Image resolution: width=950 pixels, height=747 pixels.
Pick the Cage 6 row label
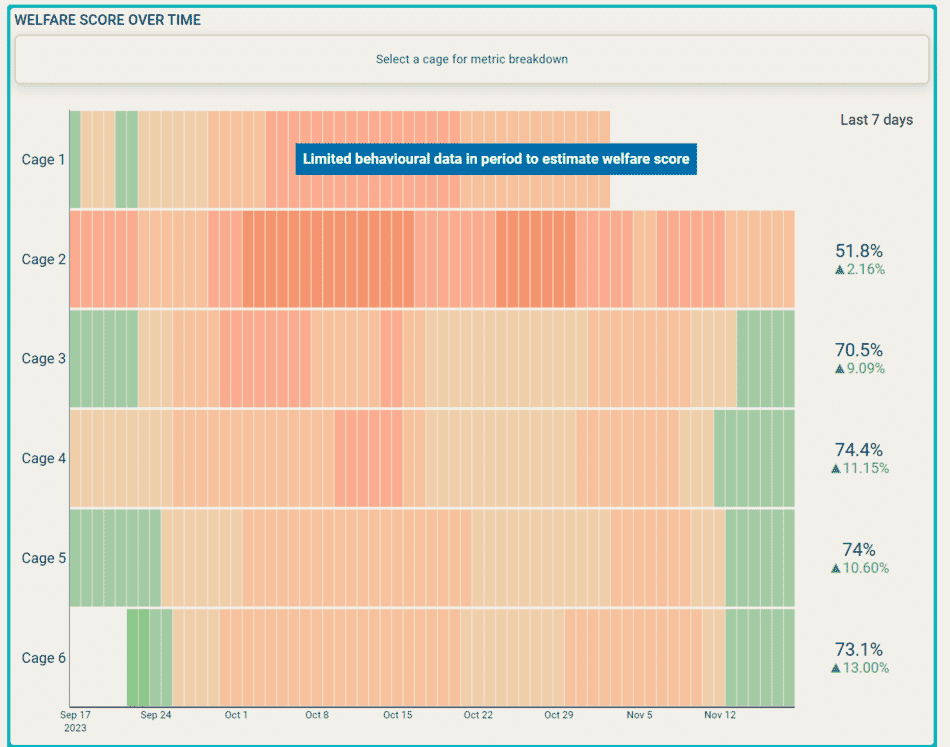(44, 657)
